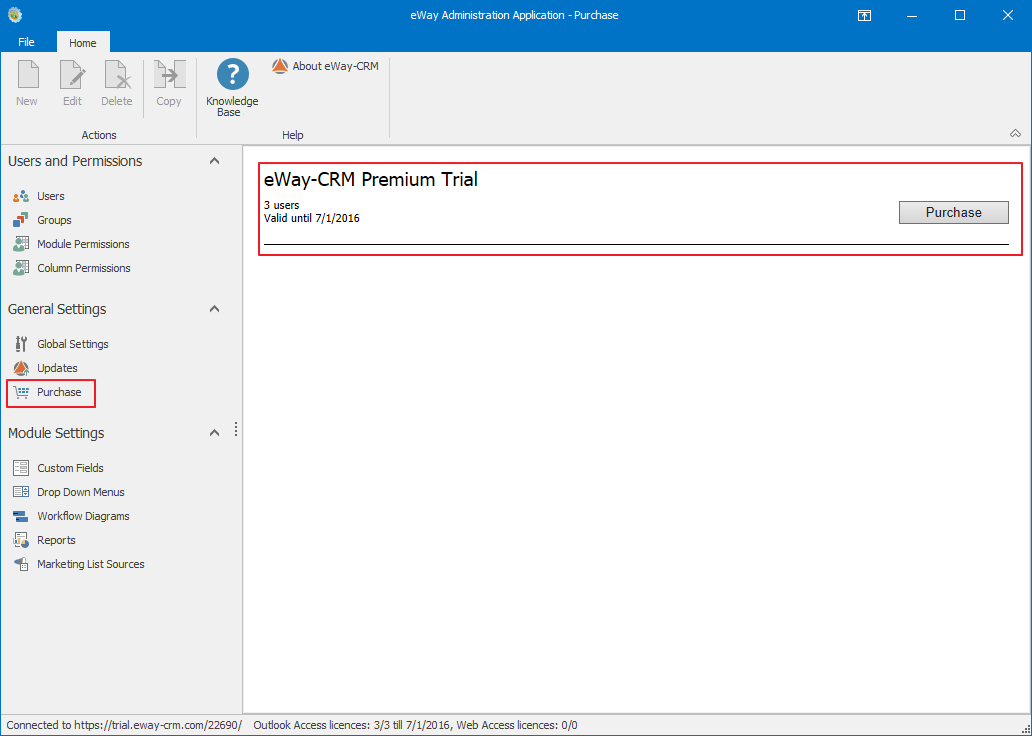This screenshot has width=1032, height=736.
Task: Click the 'eWay-CRM Premium Trial' heading
Action: [x=371, y=179]
